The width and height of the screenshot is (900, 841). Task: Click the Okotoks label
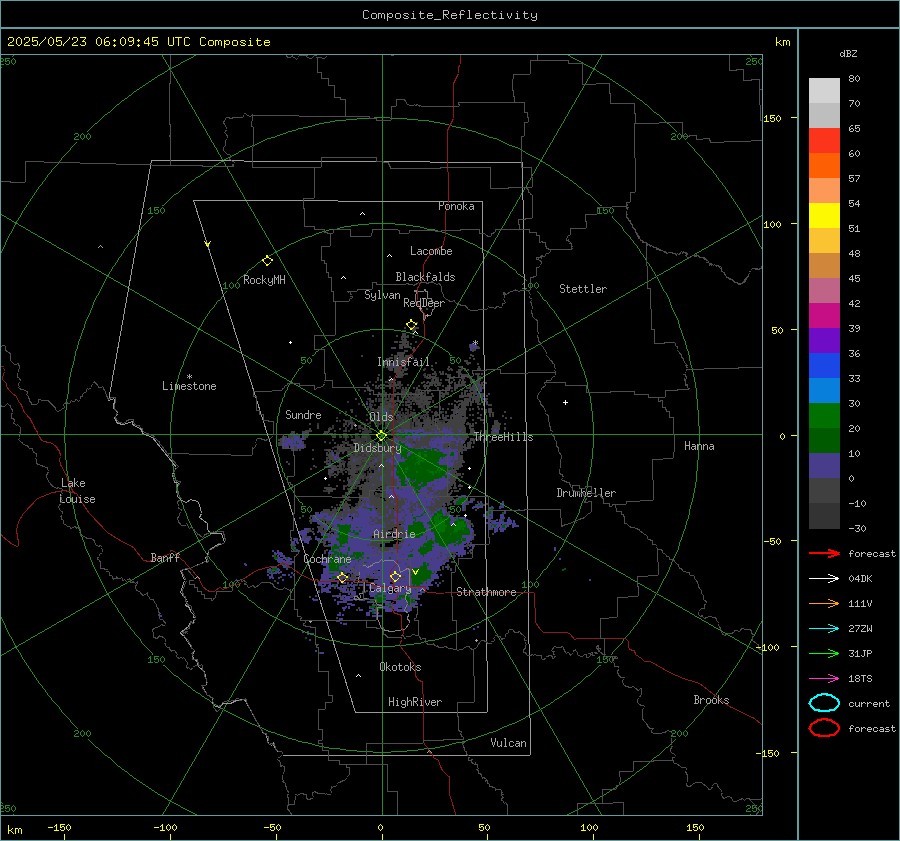400,667
